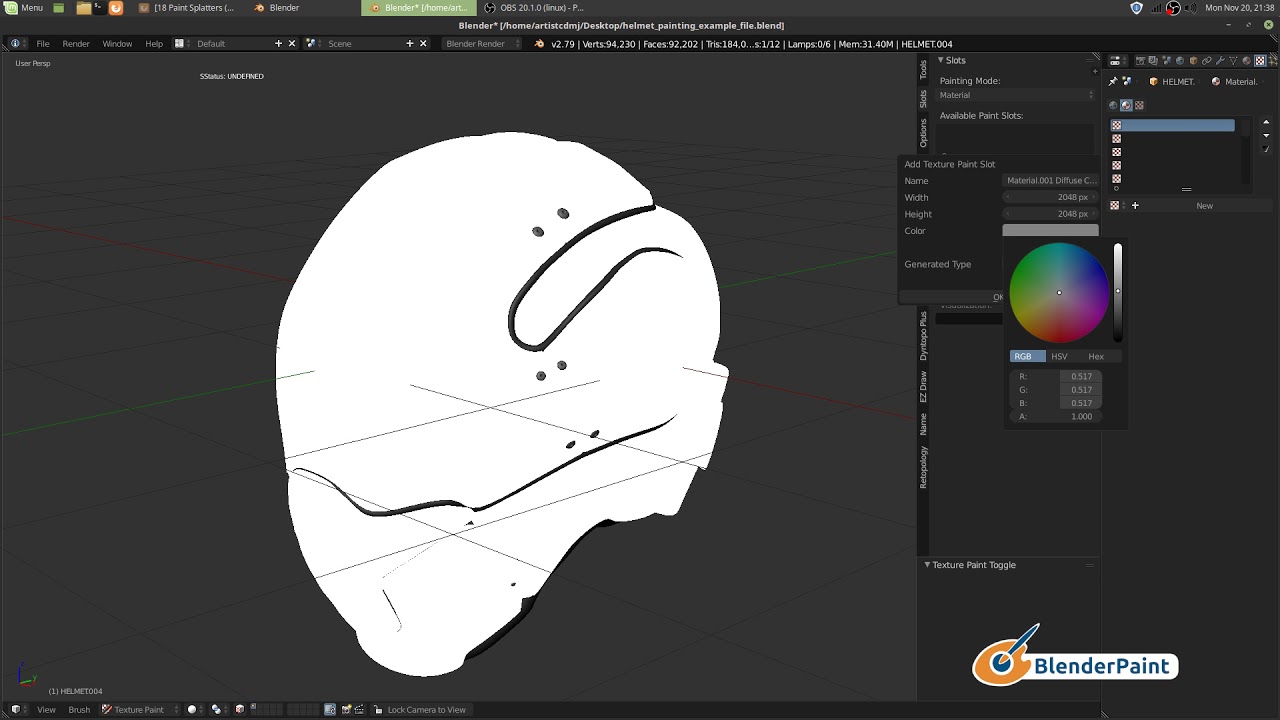Open the Scene properties tab icon

(1166, 61)
